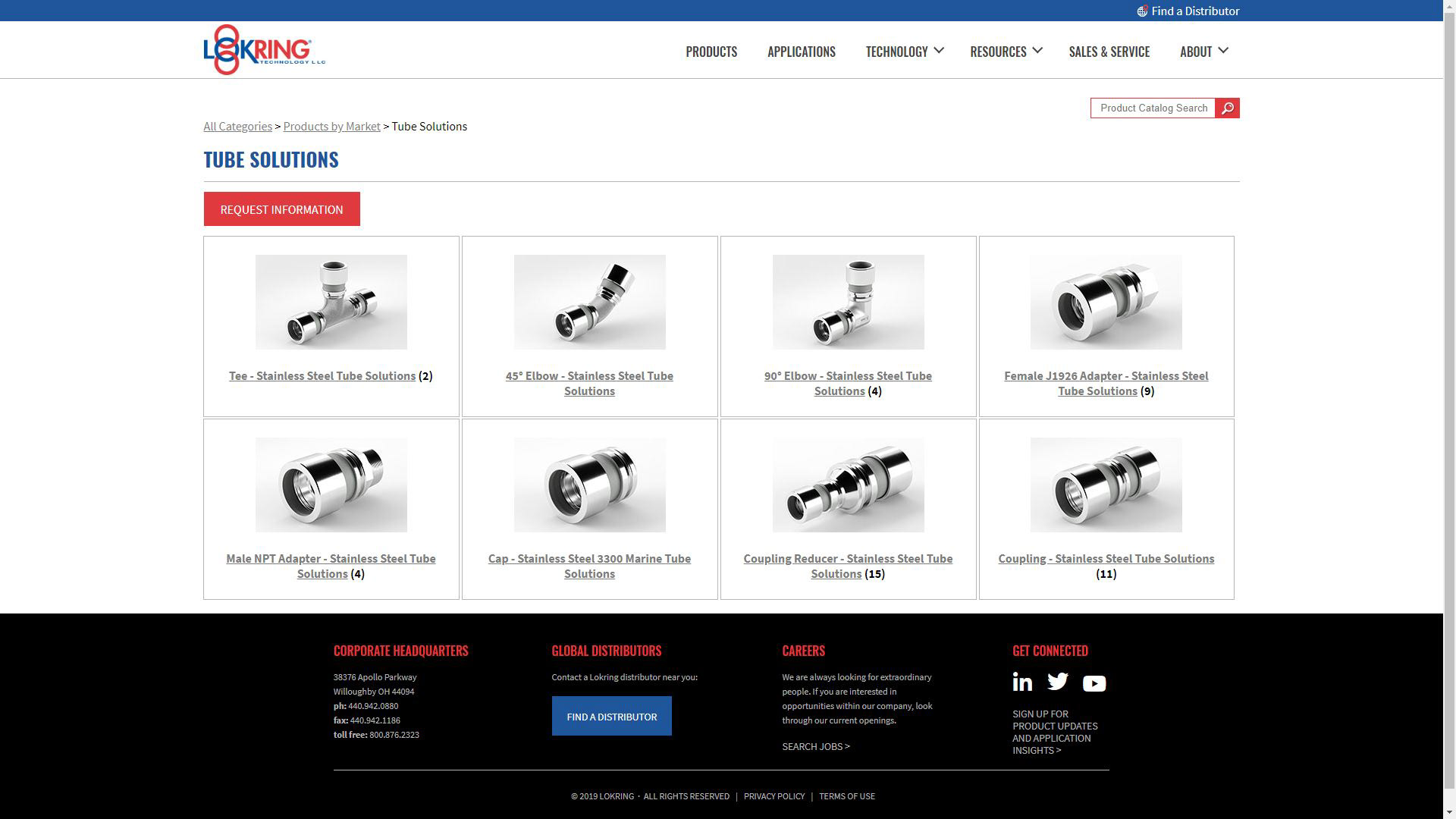Open the LinkedIn icon in footer
Viewport: 1456px width, 819px height.
pos(1021,682)
